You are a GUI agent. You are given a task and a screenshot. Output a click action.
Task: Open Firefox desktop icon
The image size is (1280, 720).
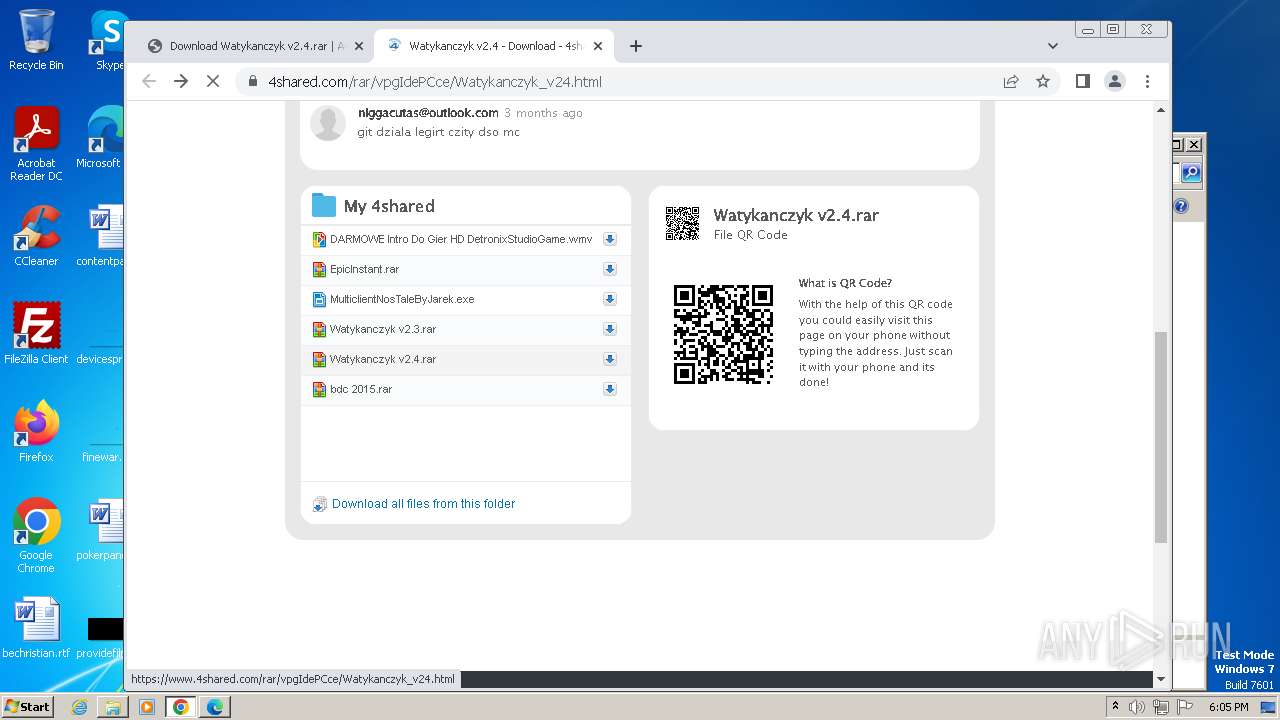point(36,431)
